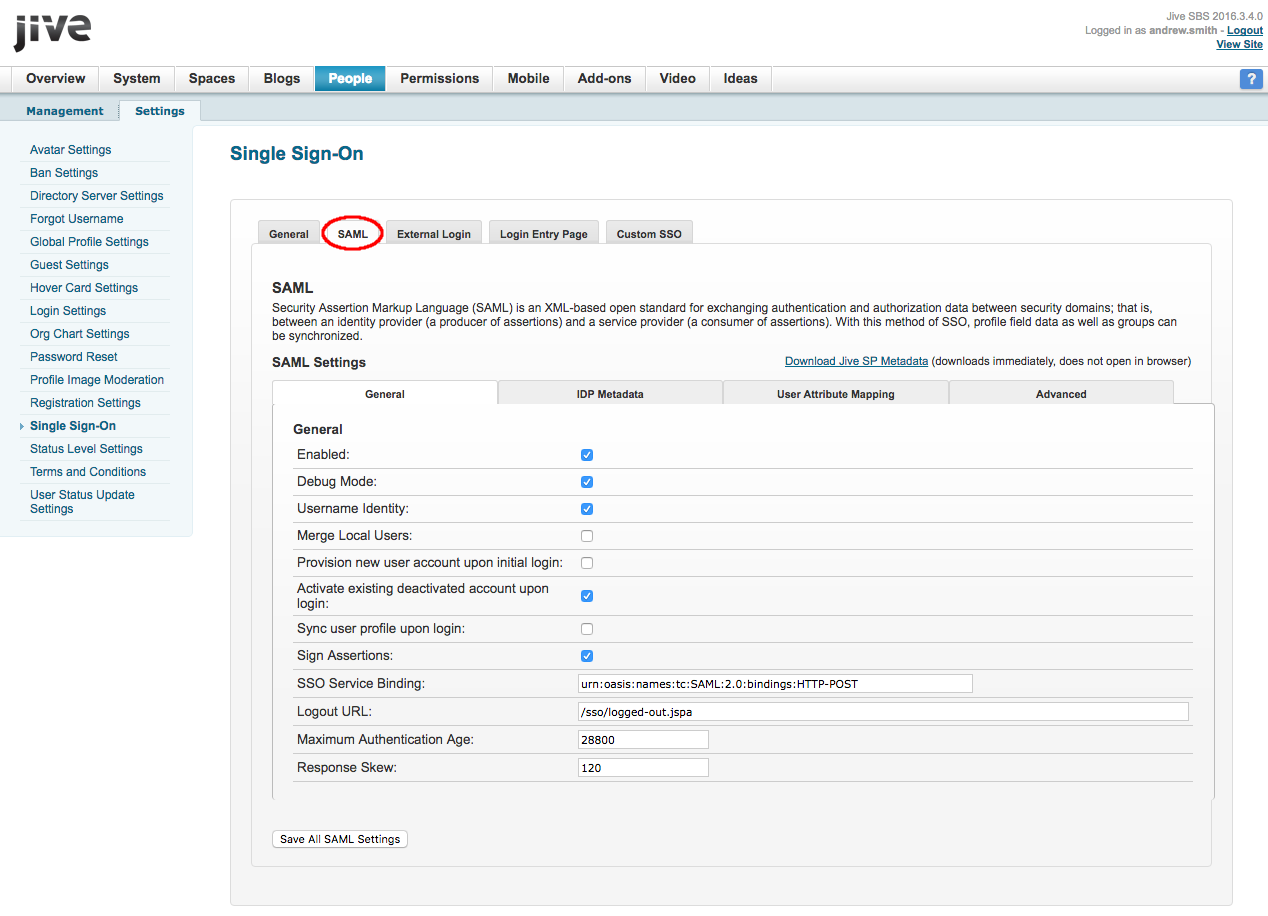Open the System main tab
Screen dimensions: 1268x916
pos(137,79)
